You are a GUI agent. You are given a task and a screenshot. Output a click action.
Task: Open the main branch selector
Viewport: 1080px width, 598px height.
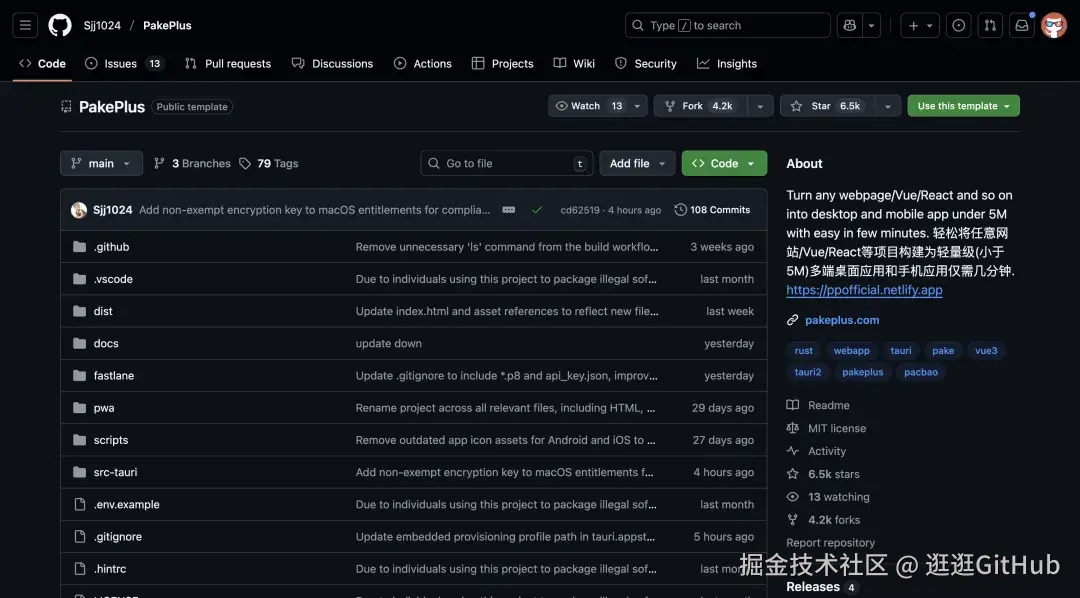coord(101,163)
